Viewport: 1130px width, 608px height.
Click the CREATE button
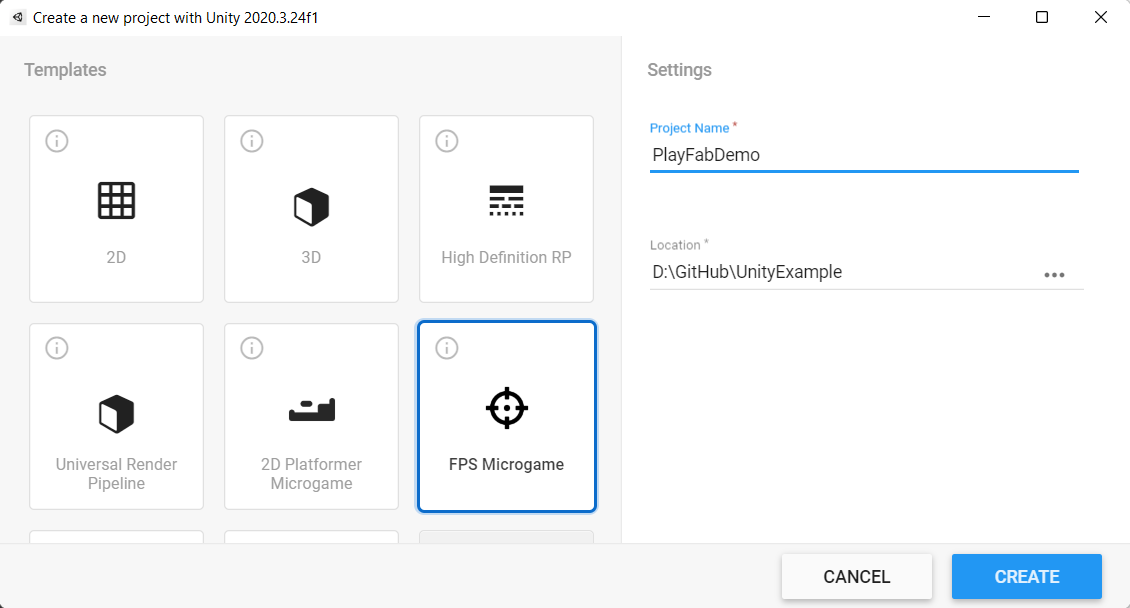[x=1026, y=576]
